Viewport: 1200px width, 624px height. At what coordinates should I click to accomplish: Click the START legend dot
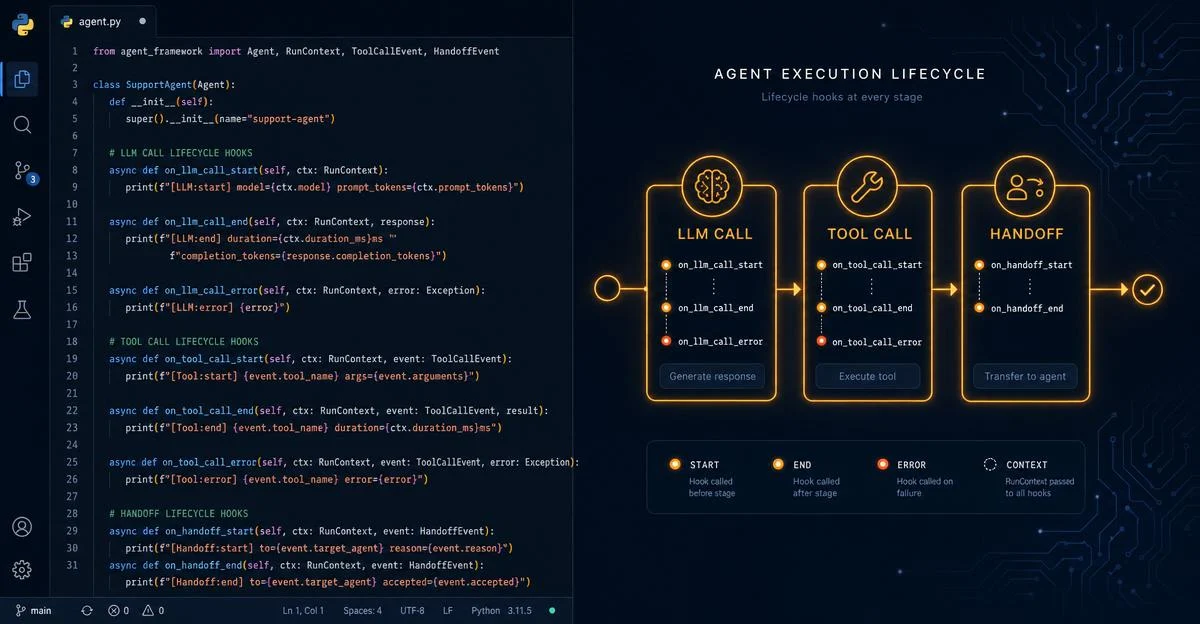(675, 464)
